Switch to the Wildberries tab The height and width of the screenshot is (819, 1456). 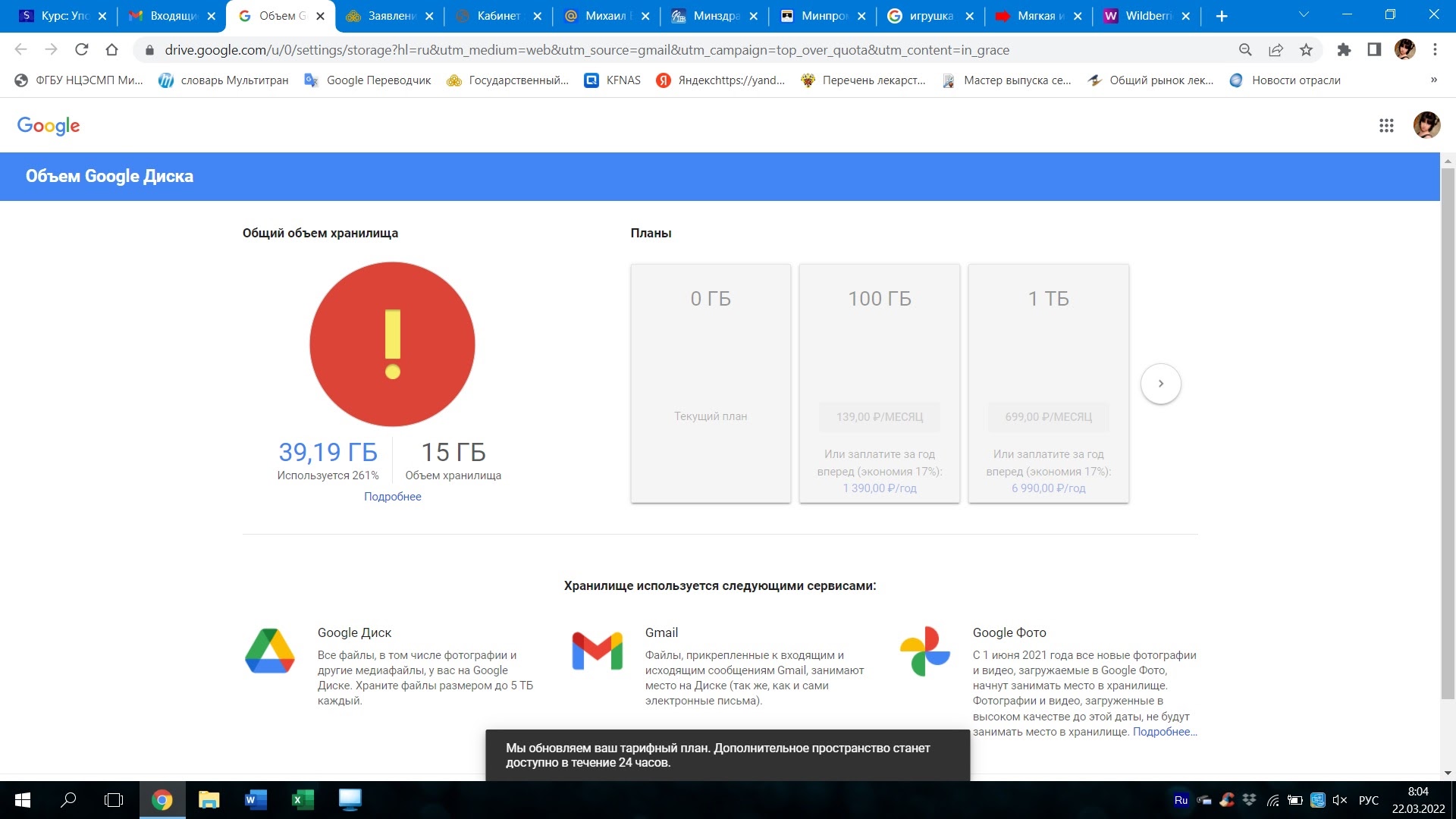pyautogui.click(x=1146, y=16)
